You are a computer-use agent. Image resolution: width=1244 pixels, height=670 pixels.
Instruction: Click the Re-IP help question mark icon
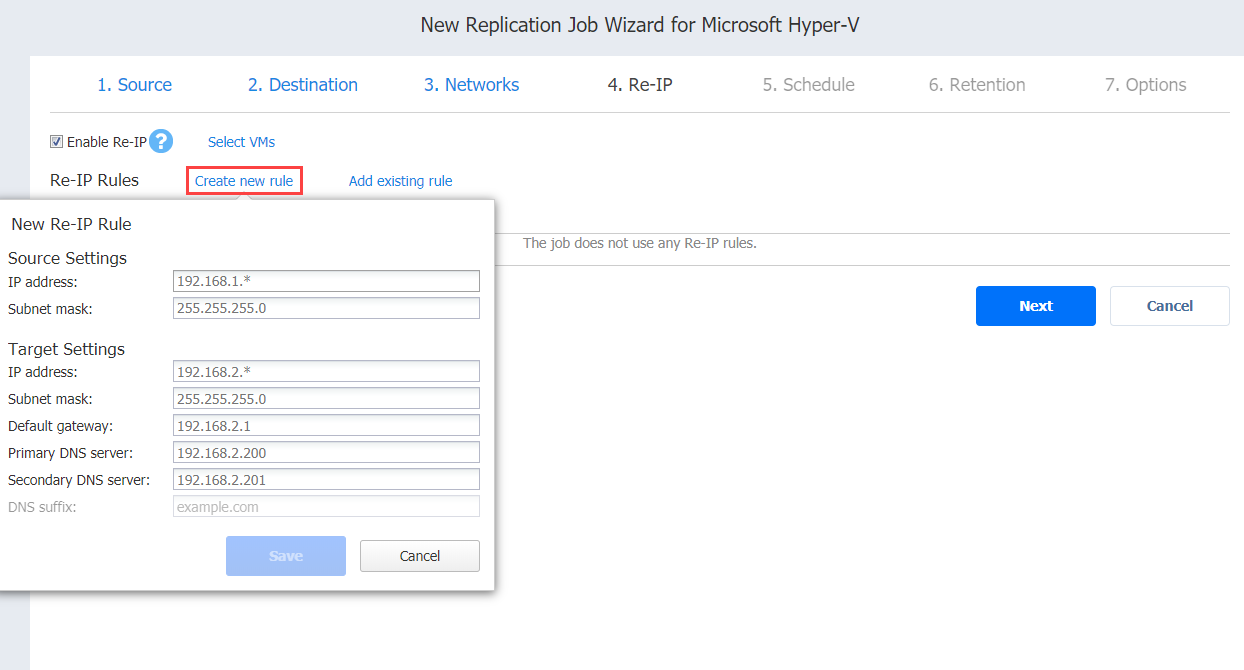tap(161, 142)
